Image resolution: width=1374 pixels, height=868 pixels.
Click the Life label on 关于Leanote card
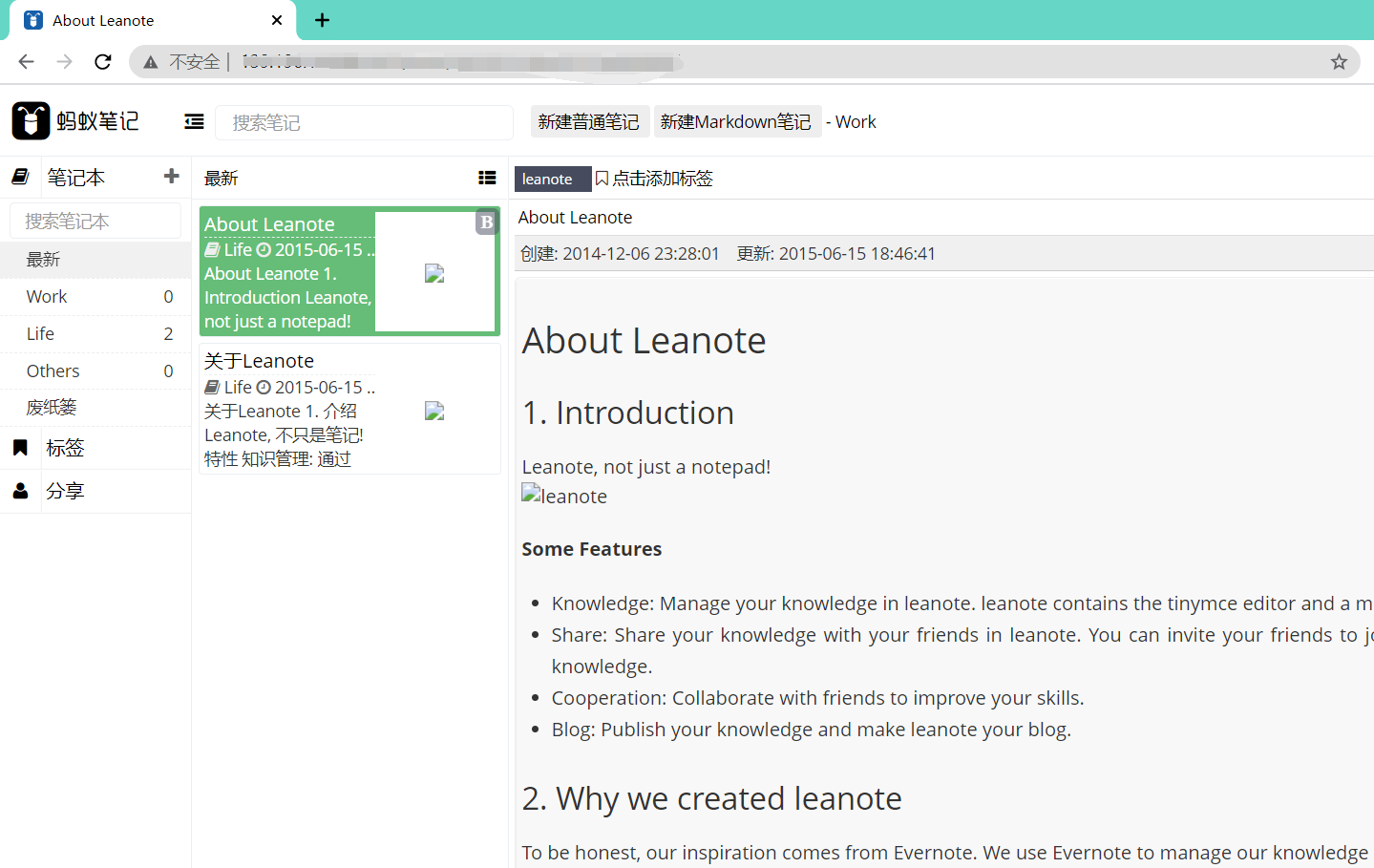[238, 387]
